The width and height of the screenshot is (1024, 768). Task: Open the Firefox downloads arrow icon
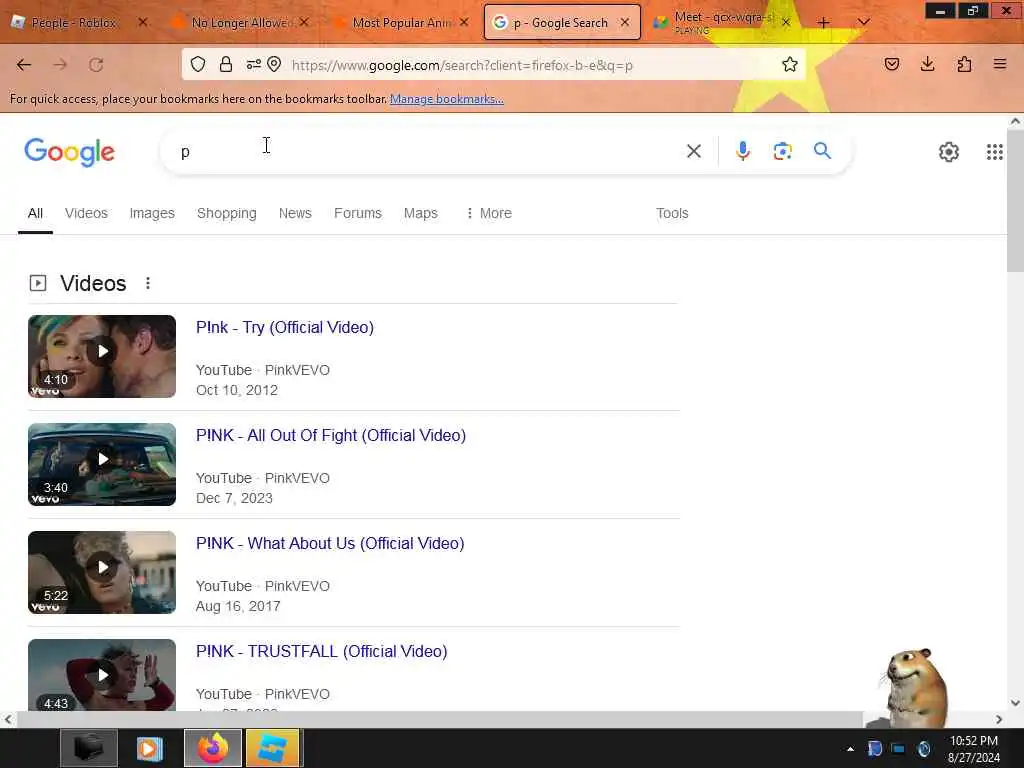(927, 64)
